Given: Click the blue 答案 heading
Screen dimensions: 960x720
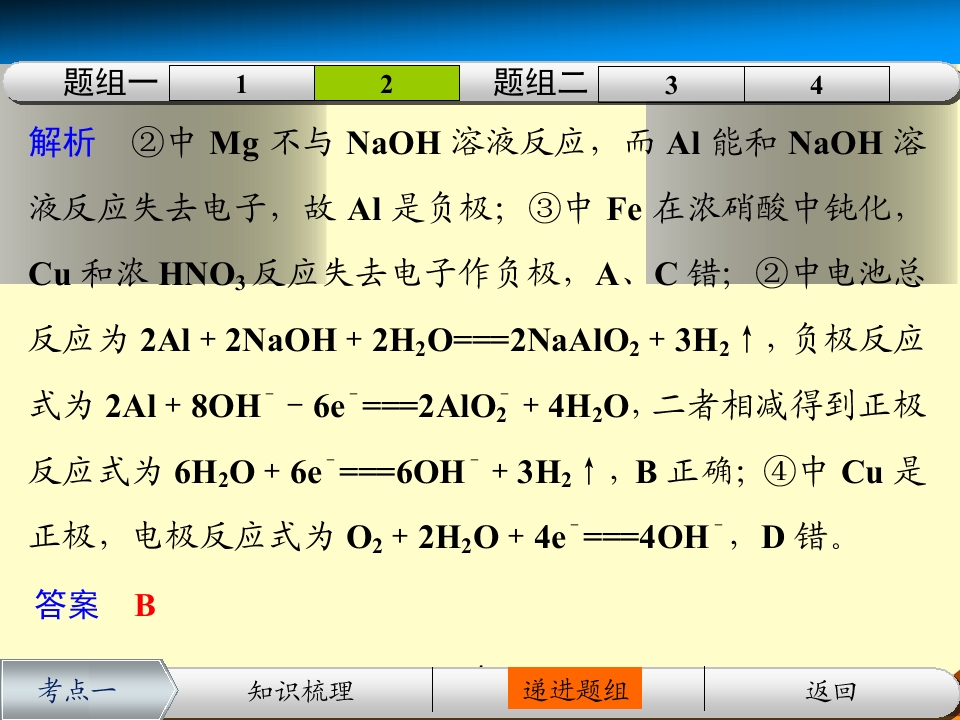Looking at the screenshot, I should [x=67, y=604].
